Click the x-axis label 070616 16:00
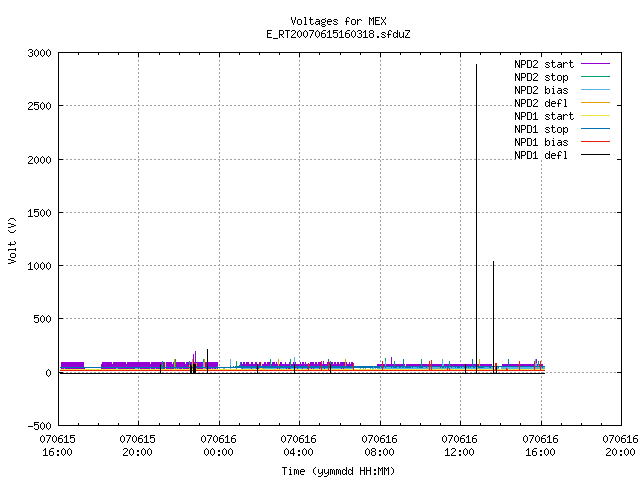This screenshot has width=640, height=480. 540,446
